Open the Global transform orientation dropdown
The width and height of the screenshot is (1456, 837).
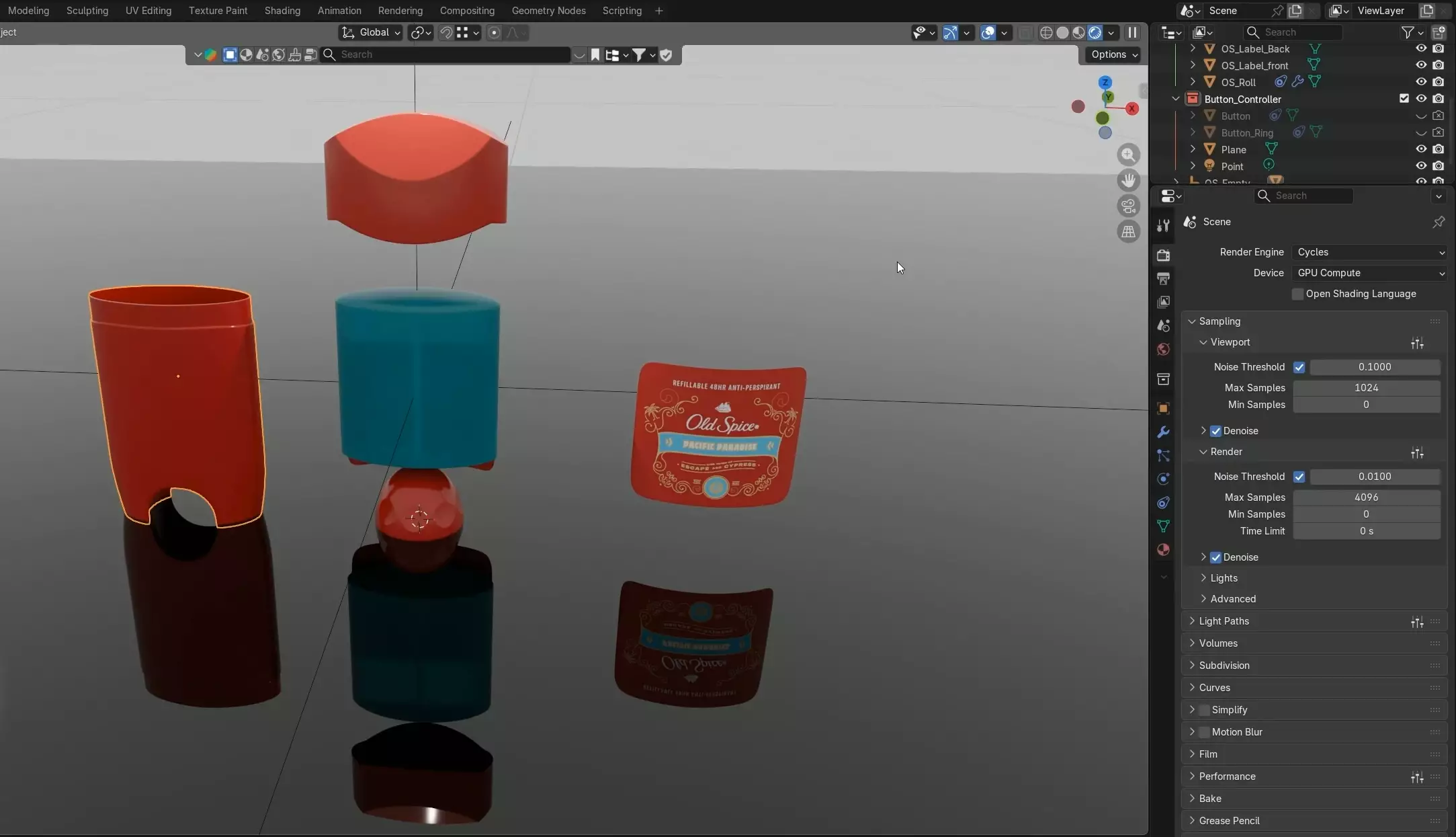tap(370, 32)
